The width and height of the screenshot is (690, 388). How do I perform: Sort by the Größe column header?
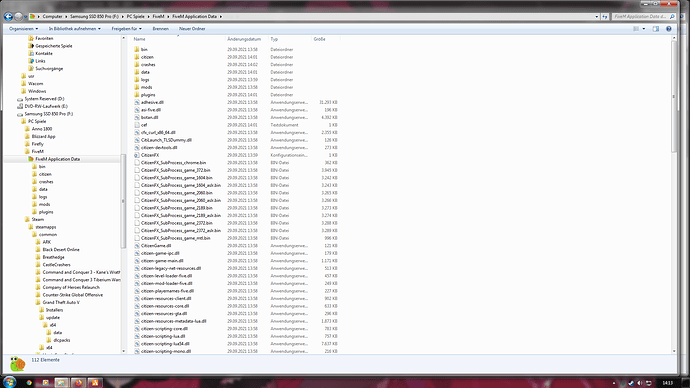(x=319, y=39)
